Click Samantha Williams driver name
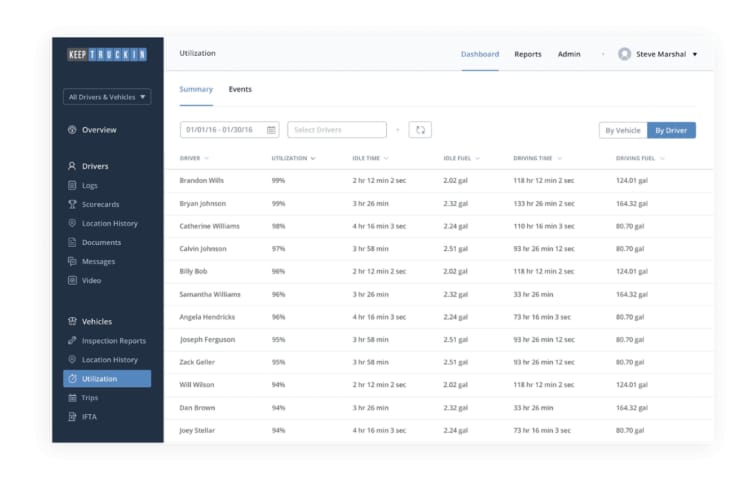 coord(210,294)
